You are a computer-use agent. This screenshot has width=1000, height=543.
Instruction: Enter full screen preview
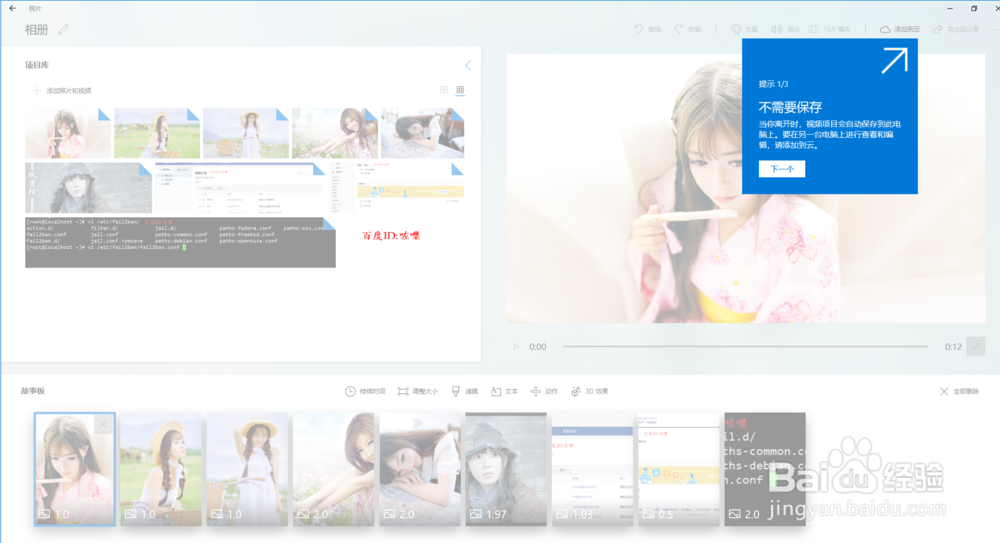point(976,346)
